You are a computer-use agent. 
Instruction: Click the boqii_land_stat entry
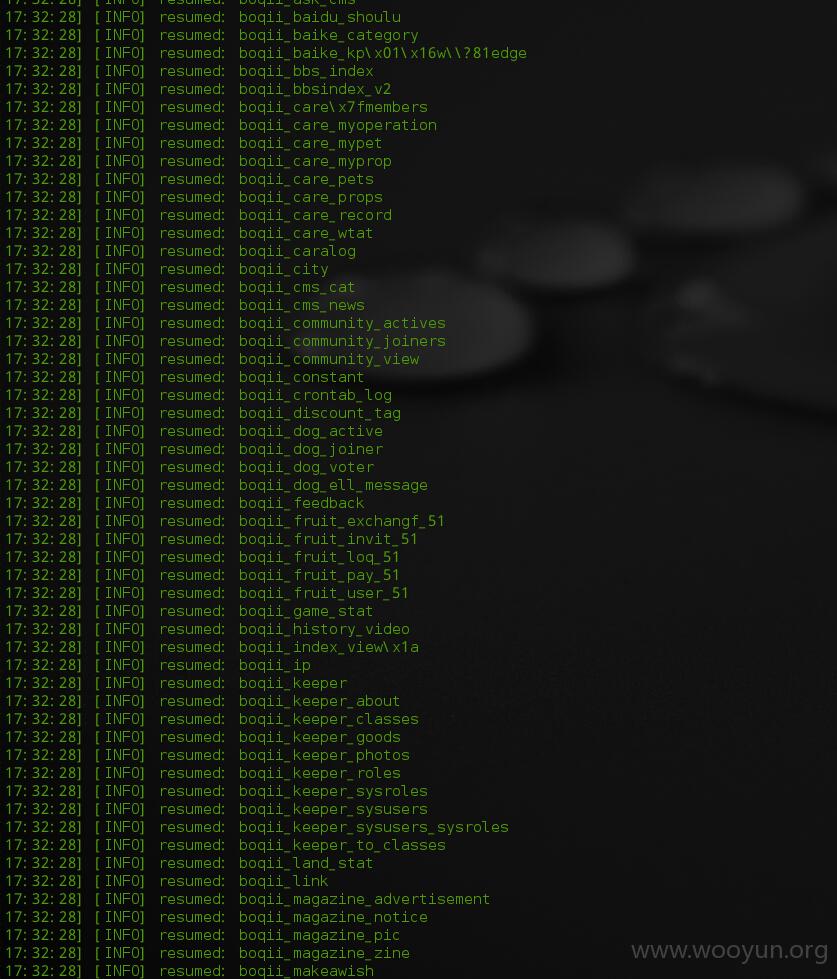coord(306,863)
